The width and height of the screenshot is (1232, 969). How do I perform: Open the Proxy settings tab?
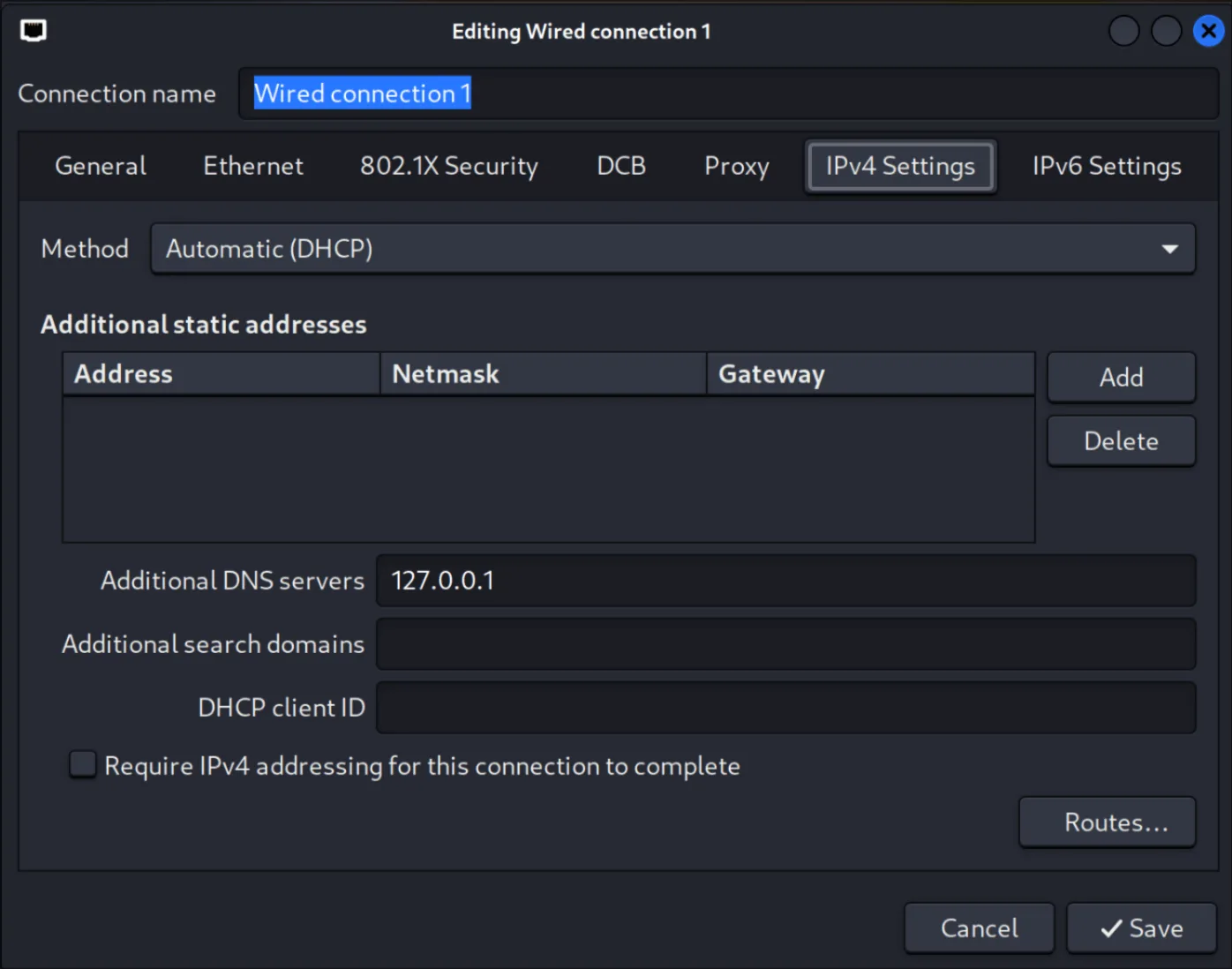pyautogui.click(x=736, y=166)
